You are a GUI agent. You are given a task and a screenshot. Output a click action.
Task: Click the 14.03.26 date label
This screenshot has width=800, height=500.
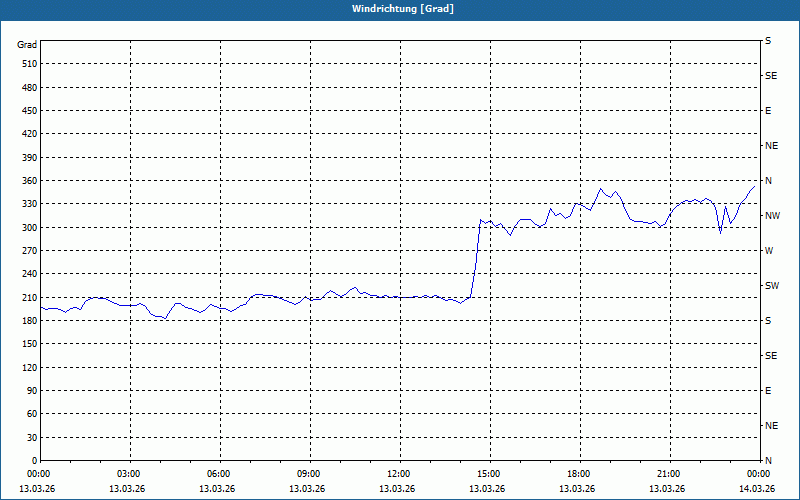[757, 489]
